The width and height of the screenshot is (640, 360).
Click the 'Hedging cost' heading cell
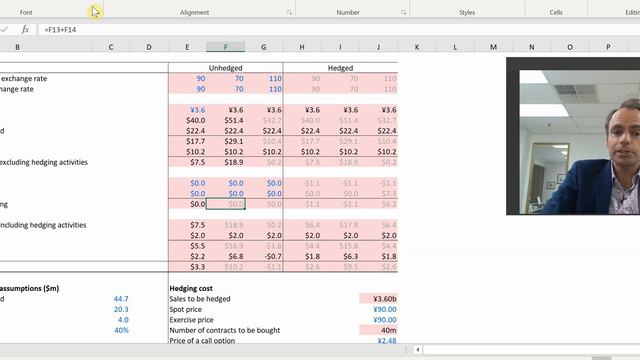(x=191, y=288)
